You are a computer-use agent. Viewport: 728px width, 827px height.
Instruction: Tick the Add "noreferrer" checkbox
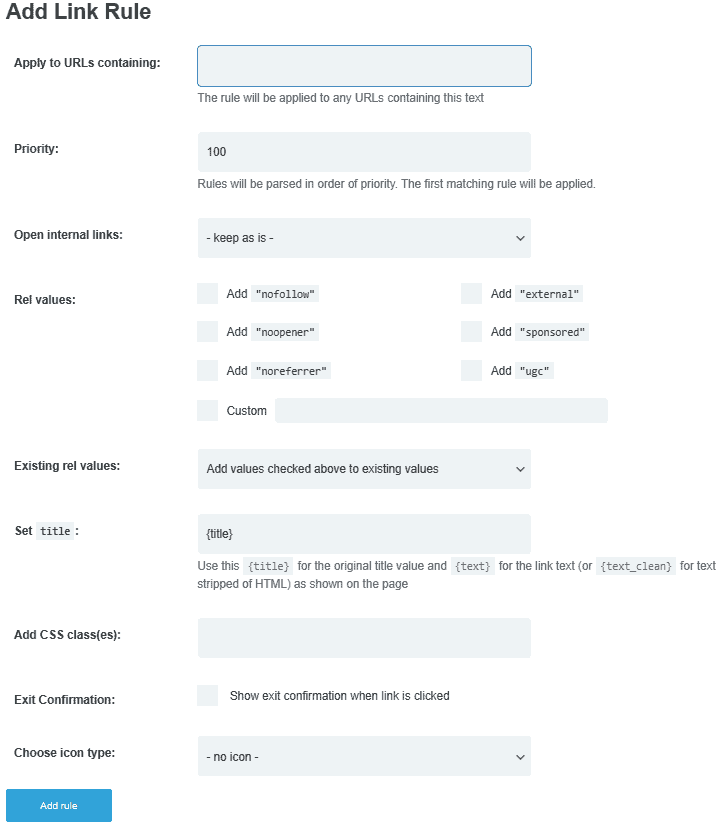click(x=207, y=371)
